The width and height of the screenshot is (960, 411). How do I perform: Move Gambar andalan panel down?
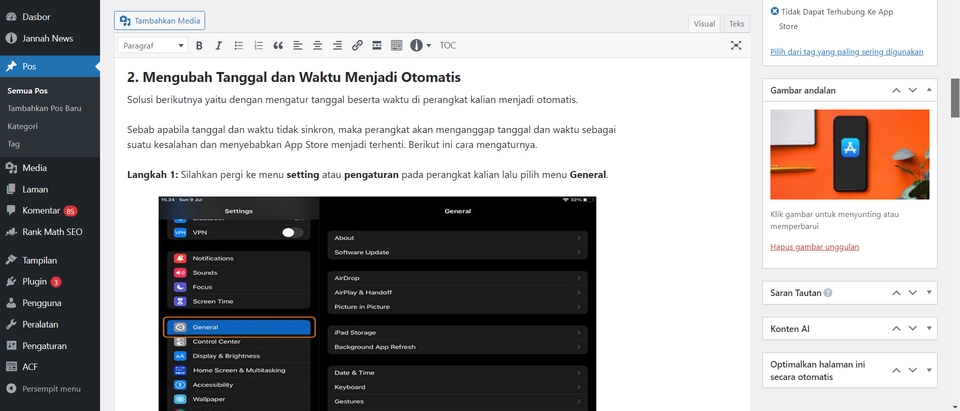[x=913, y=90]
